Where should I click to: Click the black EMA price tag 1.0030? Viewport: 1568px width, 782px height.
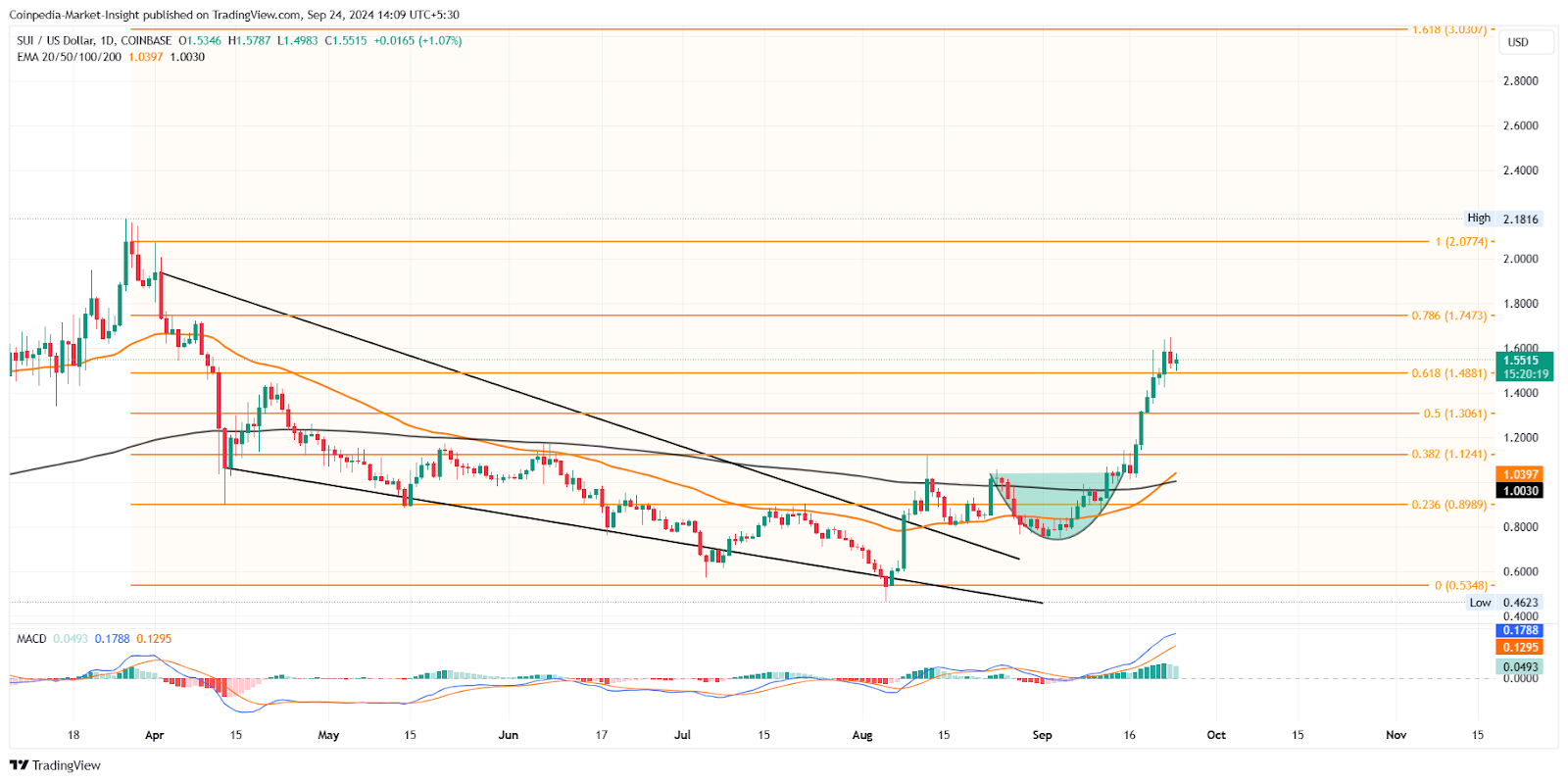(x=1519, y=491)
